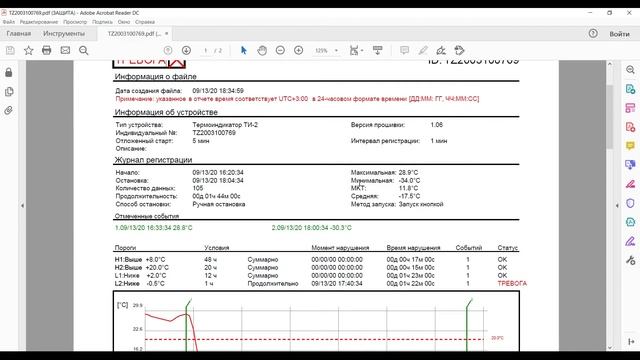Screen dimensions: 640x360
Task: Open the attachments paperclip panel
Action: coord(9,110)
